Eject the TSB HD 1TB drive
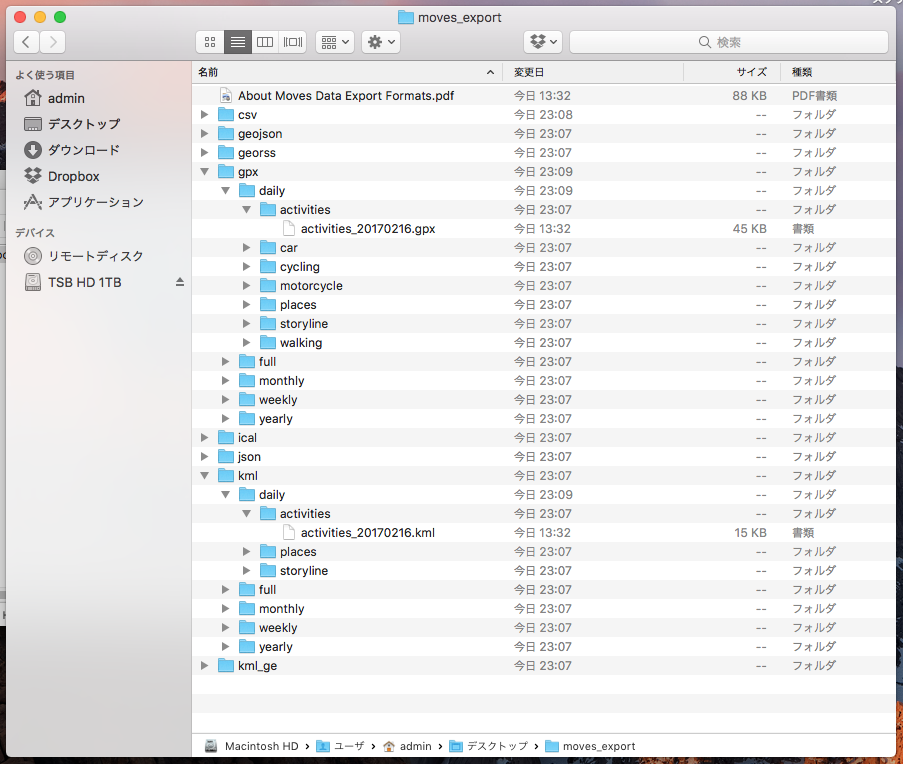Screen dimensions: 903x764 180,282
